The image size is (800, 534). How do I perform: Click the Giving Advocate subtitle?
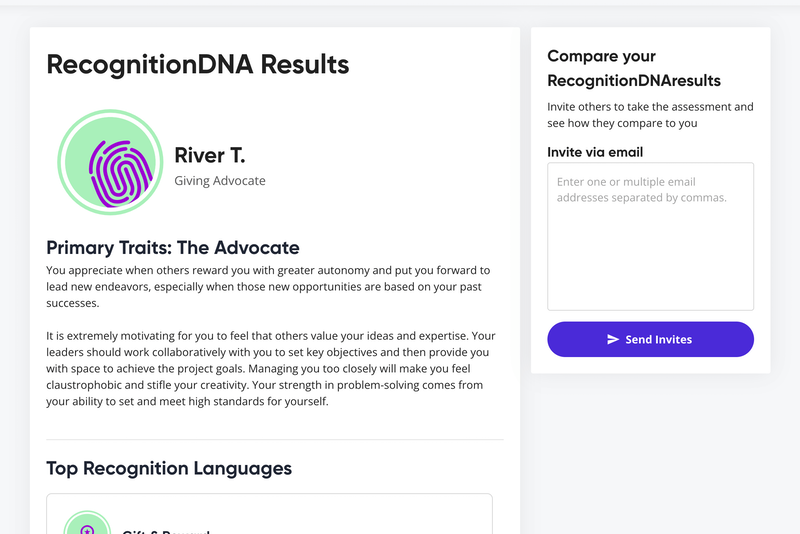point(220,181)
